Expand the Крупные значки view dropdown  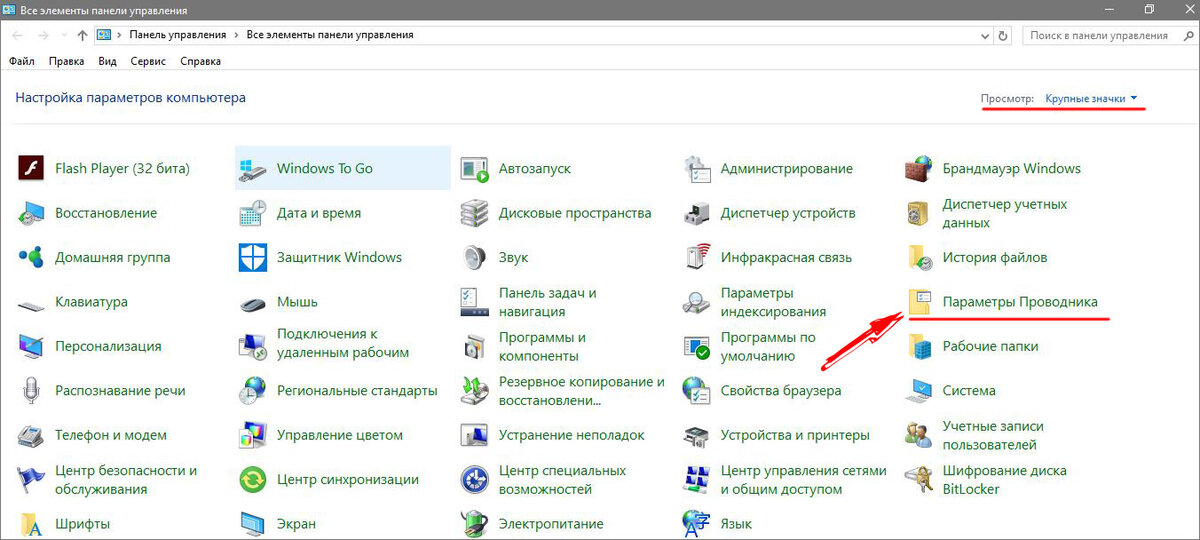[1091, 98]
